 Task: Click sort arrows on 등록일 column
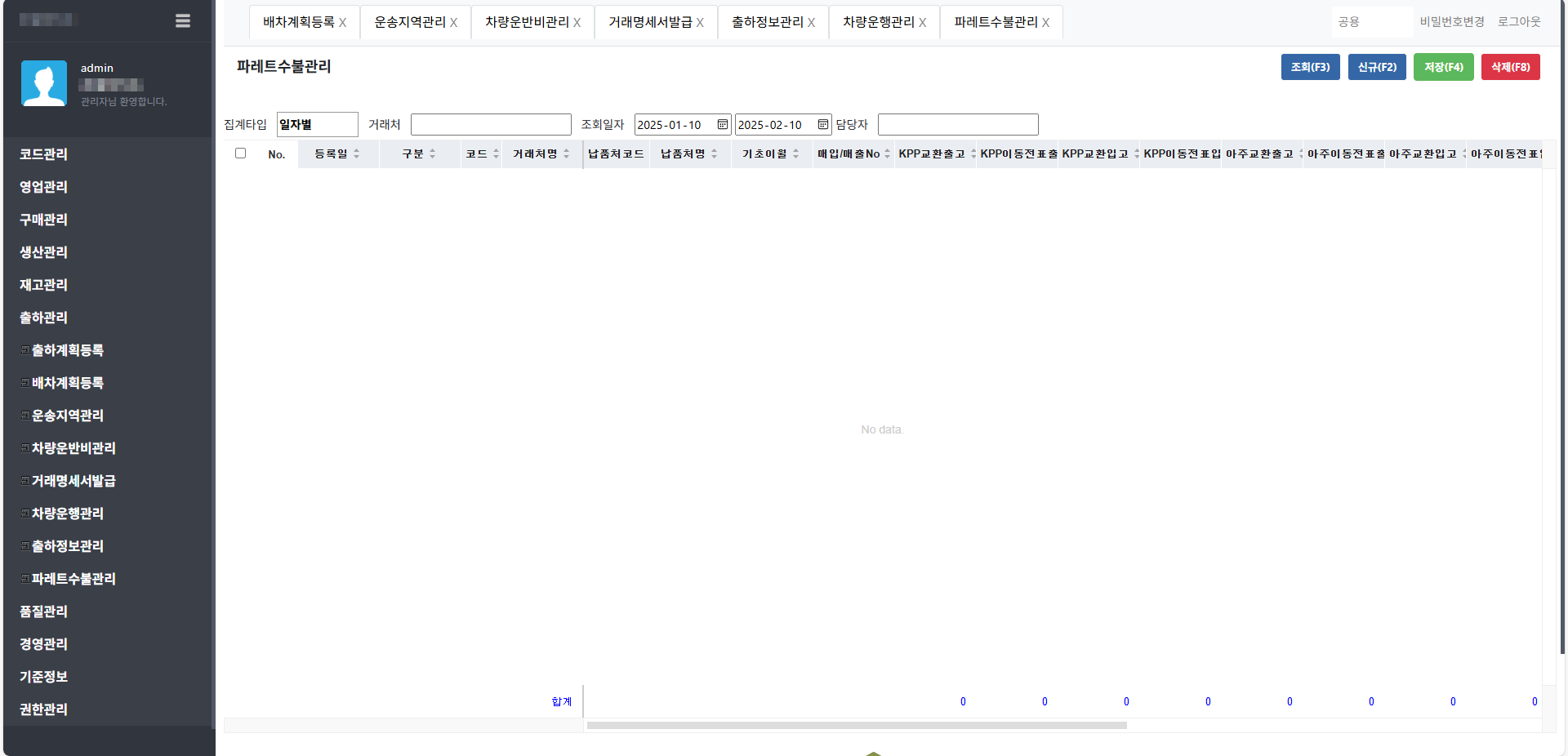coord(356,154)
